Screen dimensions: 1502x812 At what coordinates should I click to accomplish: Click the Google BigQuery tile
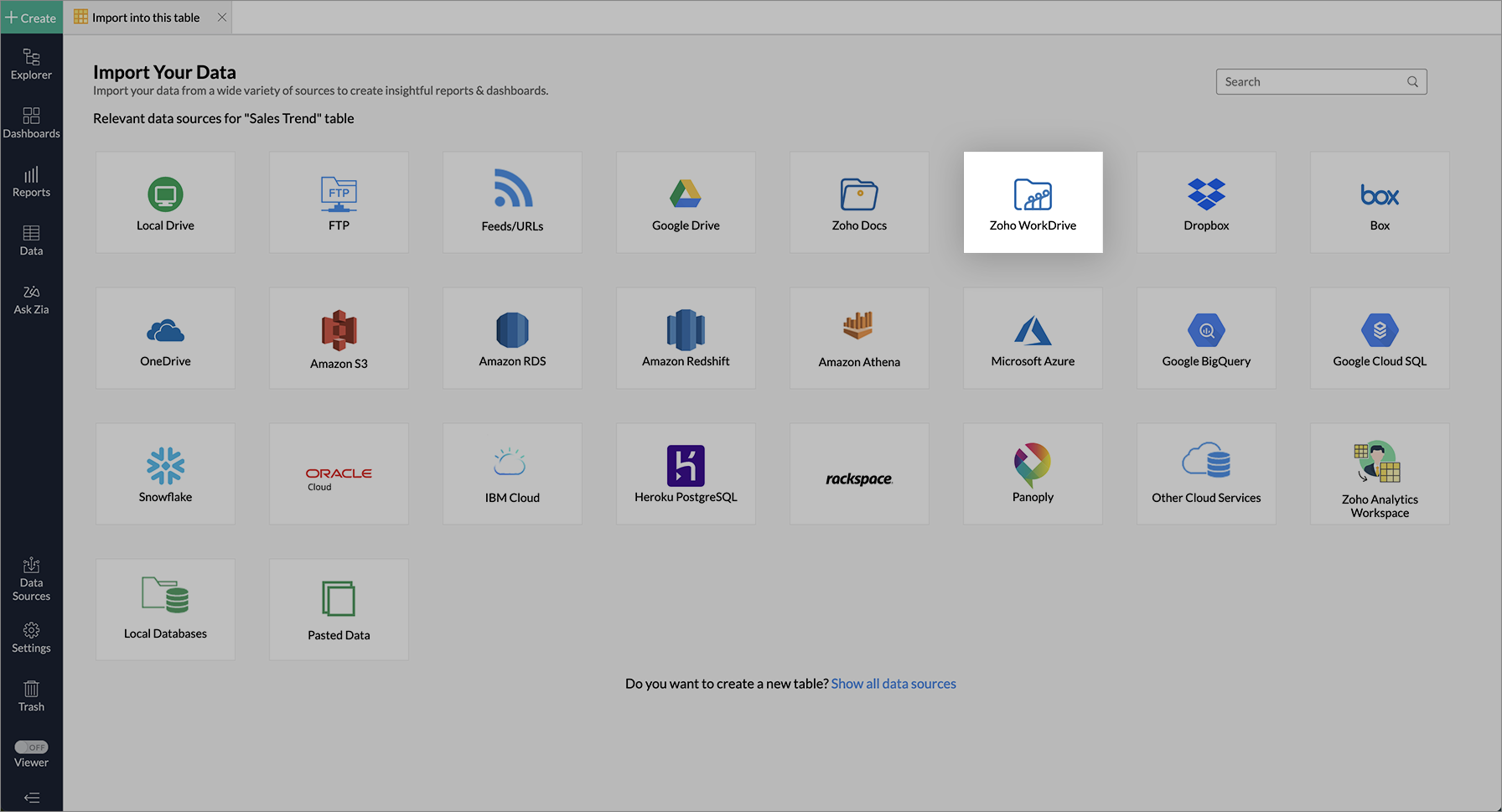point(1206,338)
